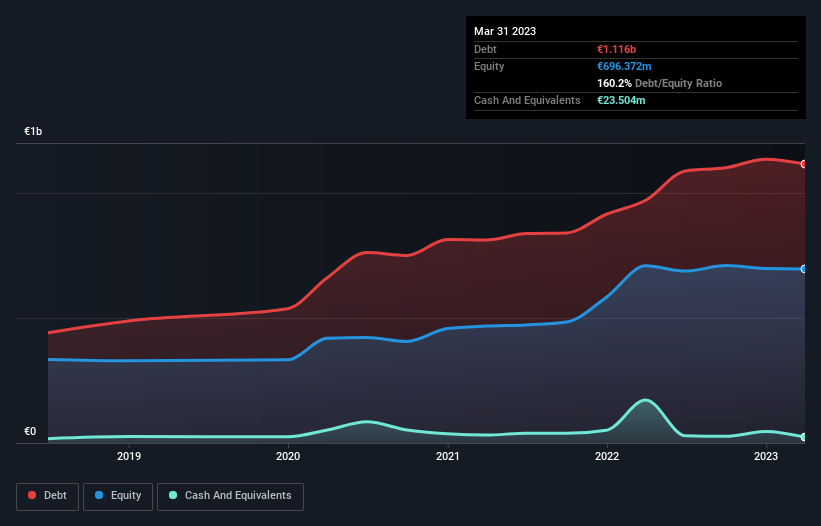This screenshot has width=821, height=526.
Task: Click the teal Cash legend dot
Action: click(x=173, y=495)
